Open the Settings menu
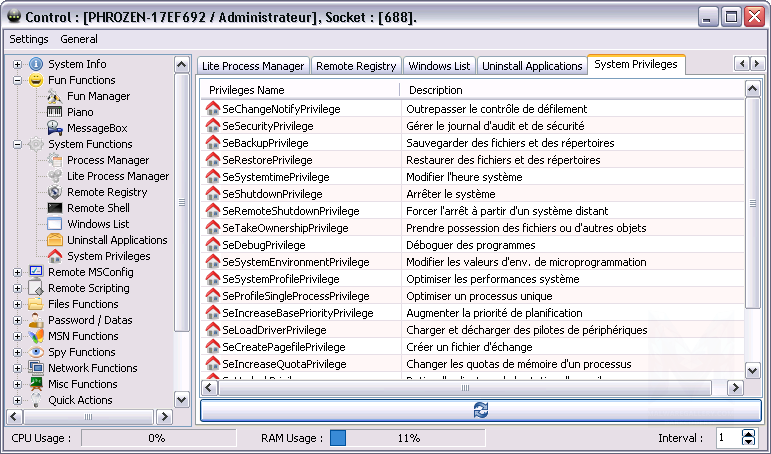This screenshot has height=454, width=771. 28,40
